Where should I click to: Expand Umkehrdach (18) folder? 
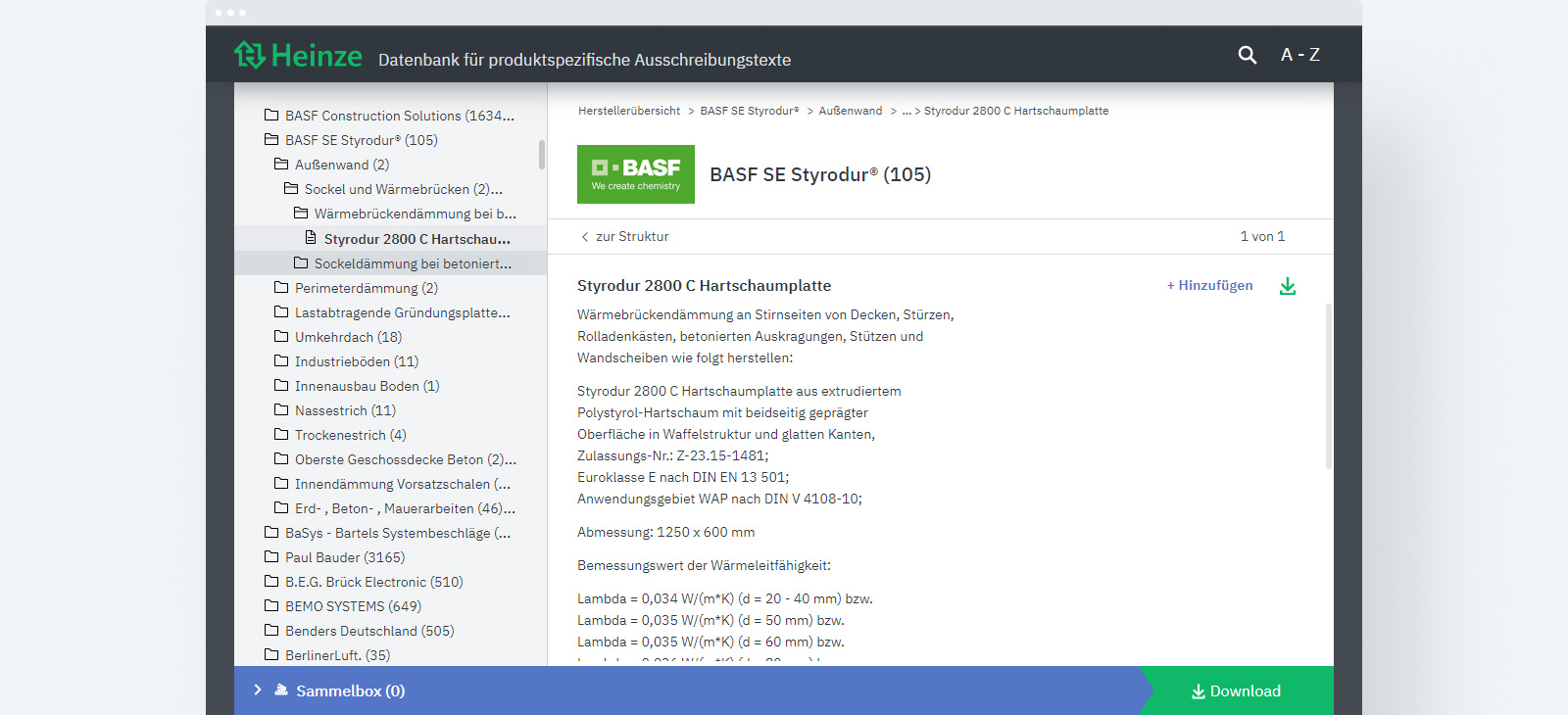[x=338, y=337]
